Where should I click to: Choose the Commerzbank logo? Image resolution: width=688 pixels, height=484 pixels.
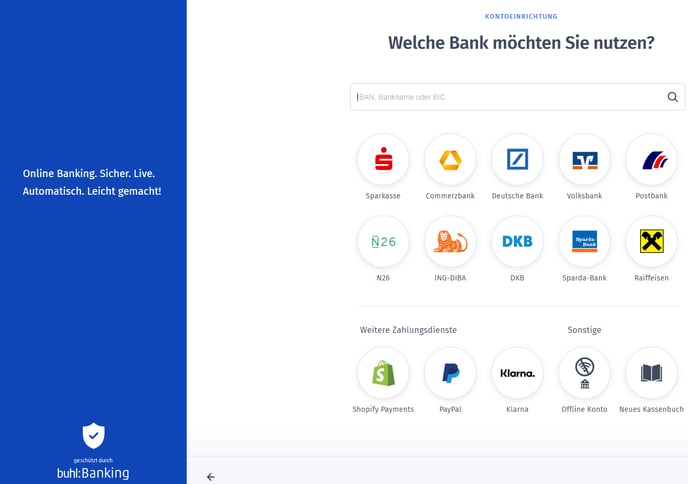(x=450, y=160)
